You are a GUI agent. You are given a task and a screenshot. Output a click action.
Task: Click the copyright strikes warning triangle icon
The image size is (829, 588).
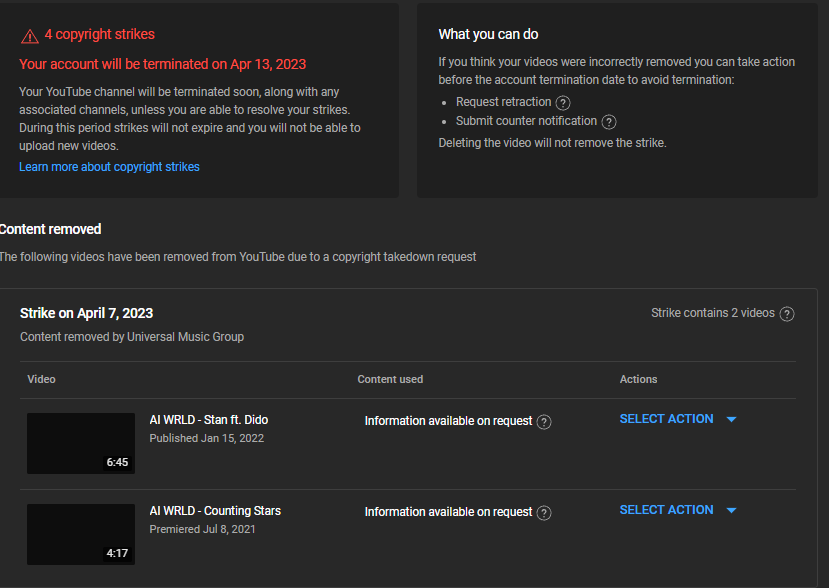[x=30, y=36]
